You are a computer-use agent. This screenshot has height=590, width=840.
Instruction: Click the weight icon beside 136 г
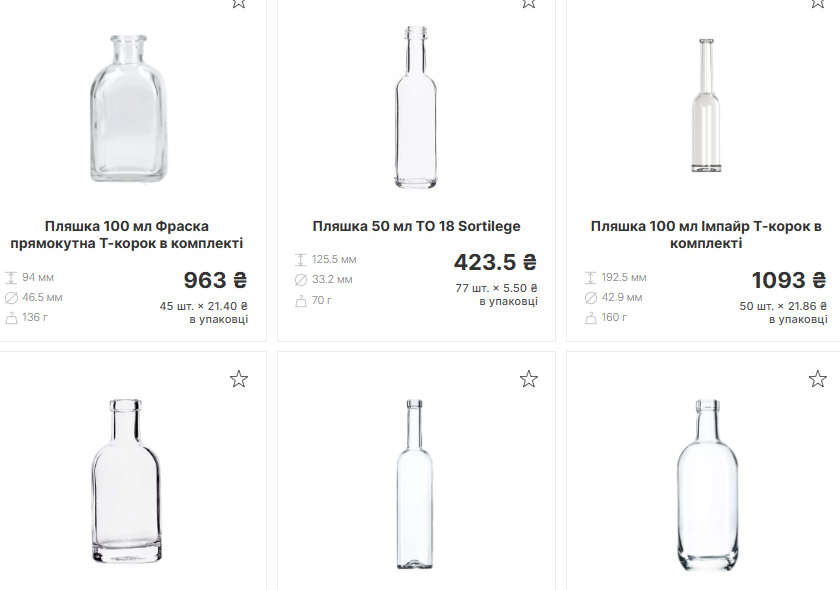(11, 318)
